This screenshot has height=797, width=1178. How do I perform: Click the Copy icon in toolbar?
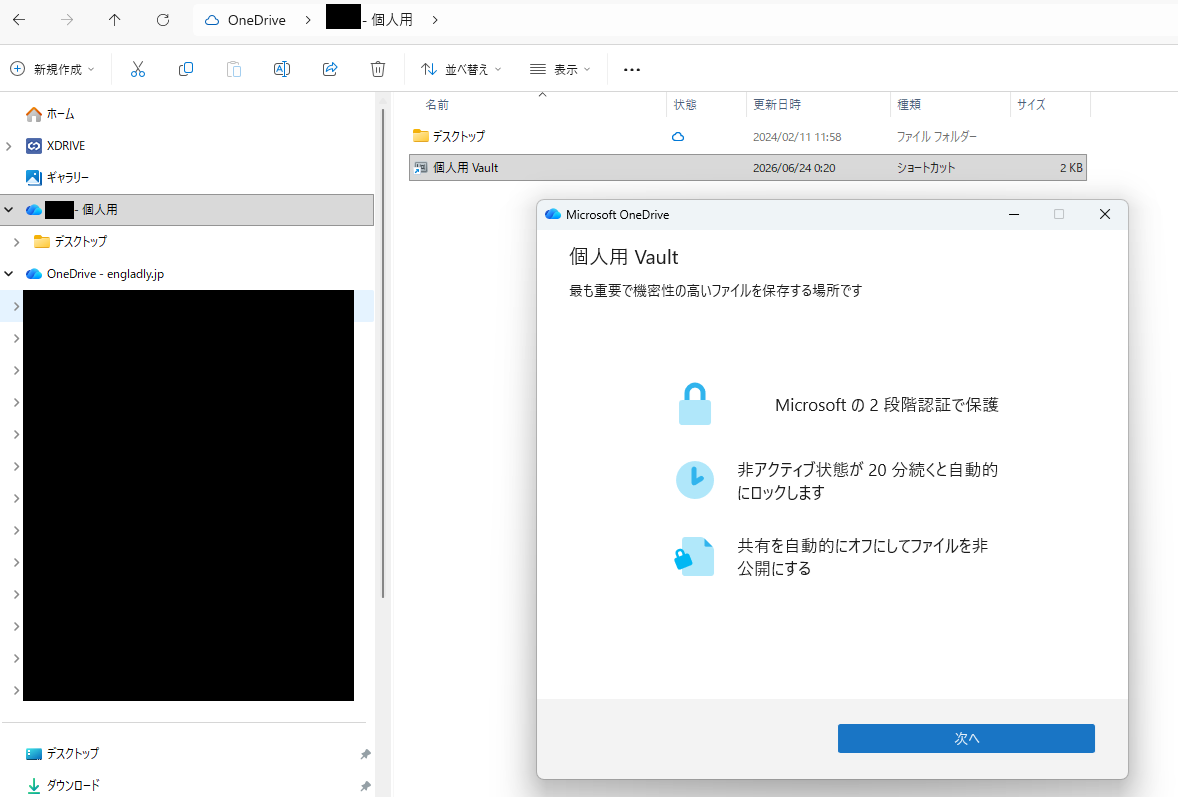click(186, 69)
